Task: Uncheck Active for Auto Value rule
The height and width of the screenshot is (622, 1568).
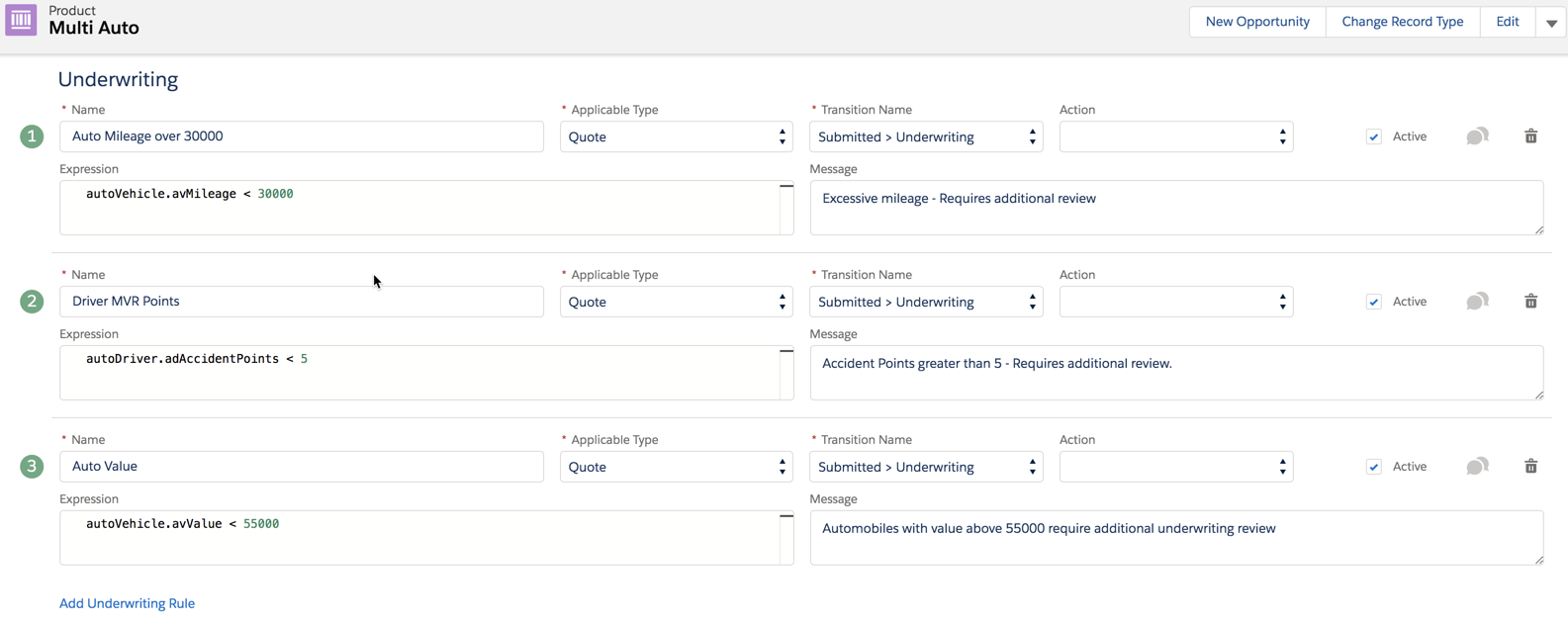Action: click(x=1374, y=467)
